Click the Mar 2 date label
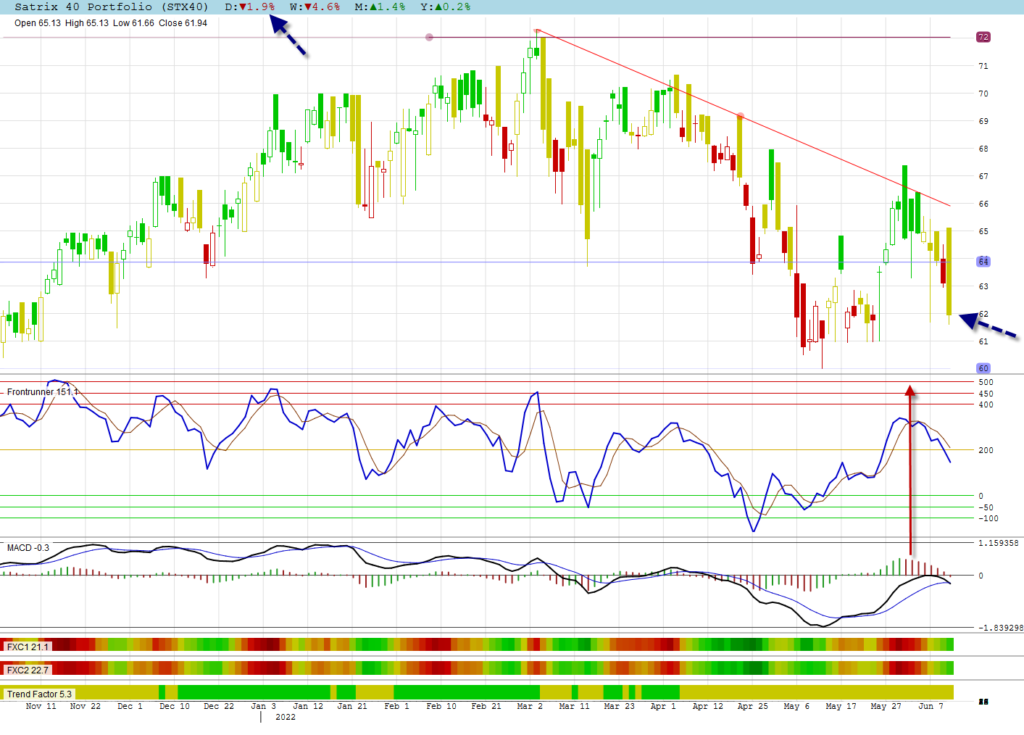 (530, 706)
